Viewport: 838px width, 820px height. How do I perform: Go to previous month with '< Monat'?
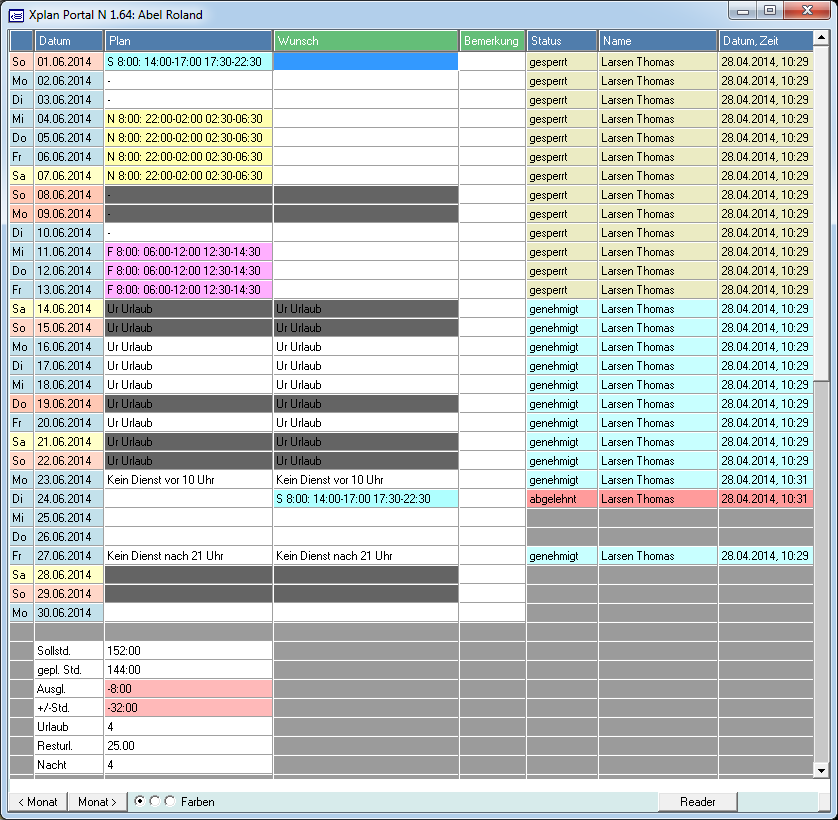click(38, 802)
